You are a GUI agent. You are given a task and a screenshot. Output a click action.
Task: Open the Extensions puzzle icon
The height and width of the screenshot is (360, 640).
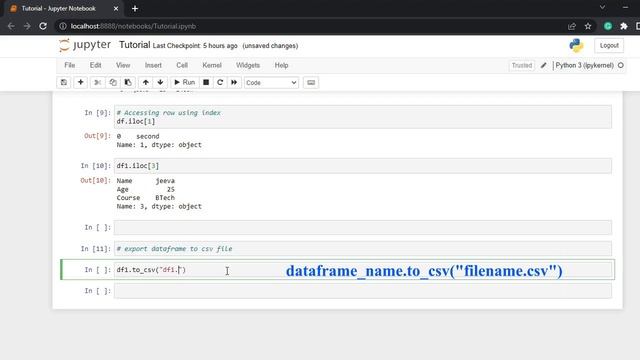(624, 26)
